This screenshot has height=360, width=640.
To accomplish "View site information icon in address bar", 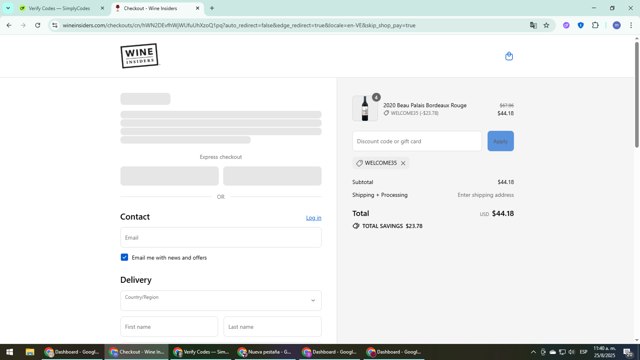I will click(55, 25).
